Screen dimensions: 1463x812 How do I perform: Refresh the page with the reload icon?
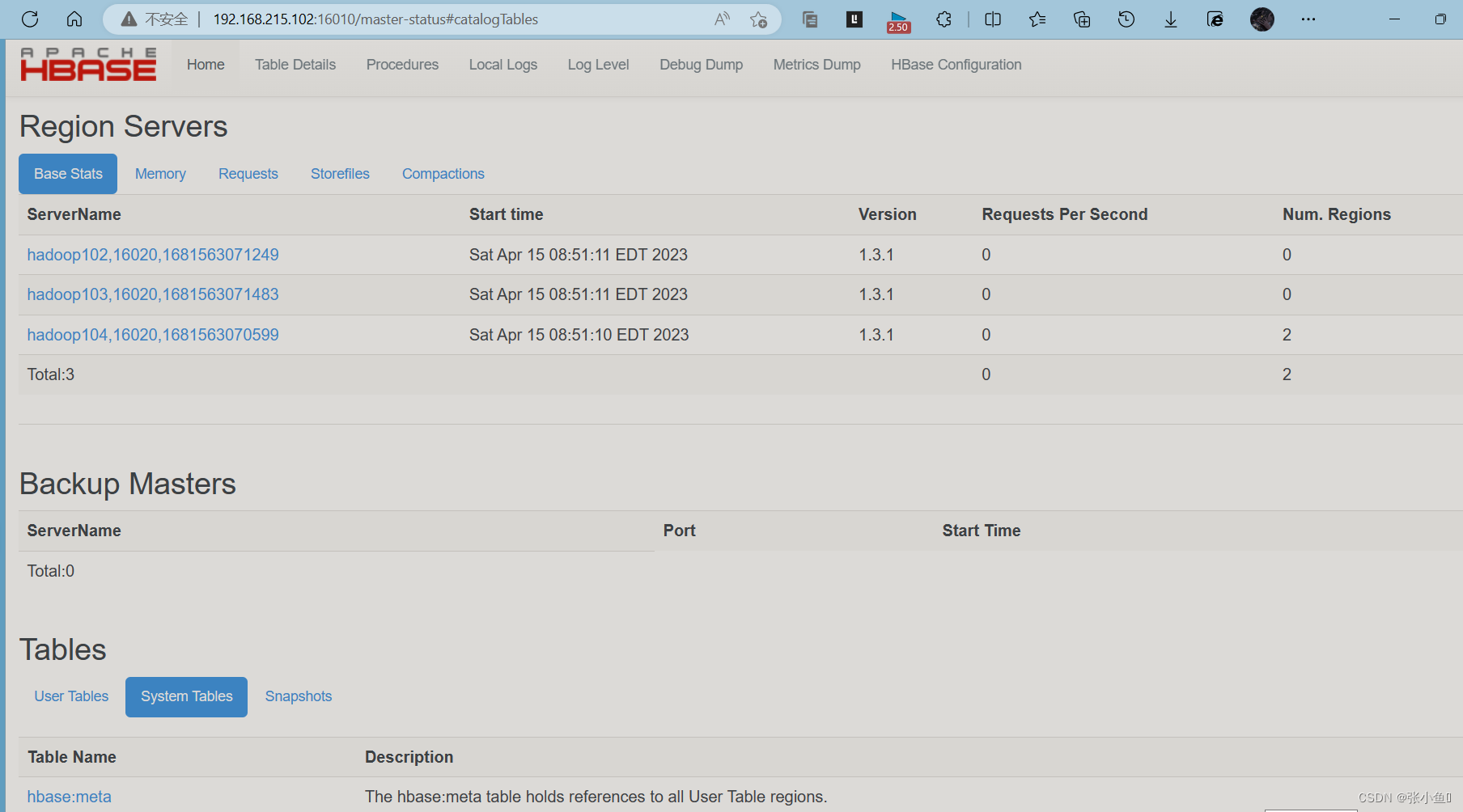click(30, 19)
